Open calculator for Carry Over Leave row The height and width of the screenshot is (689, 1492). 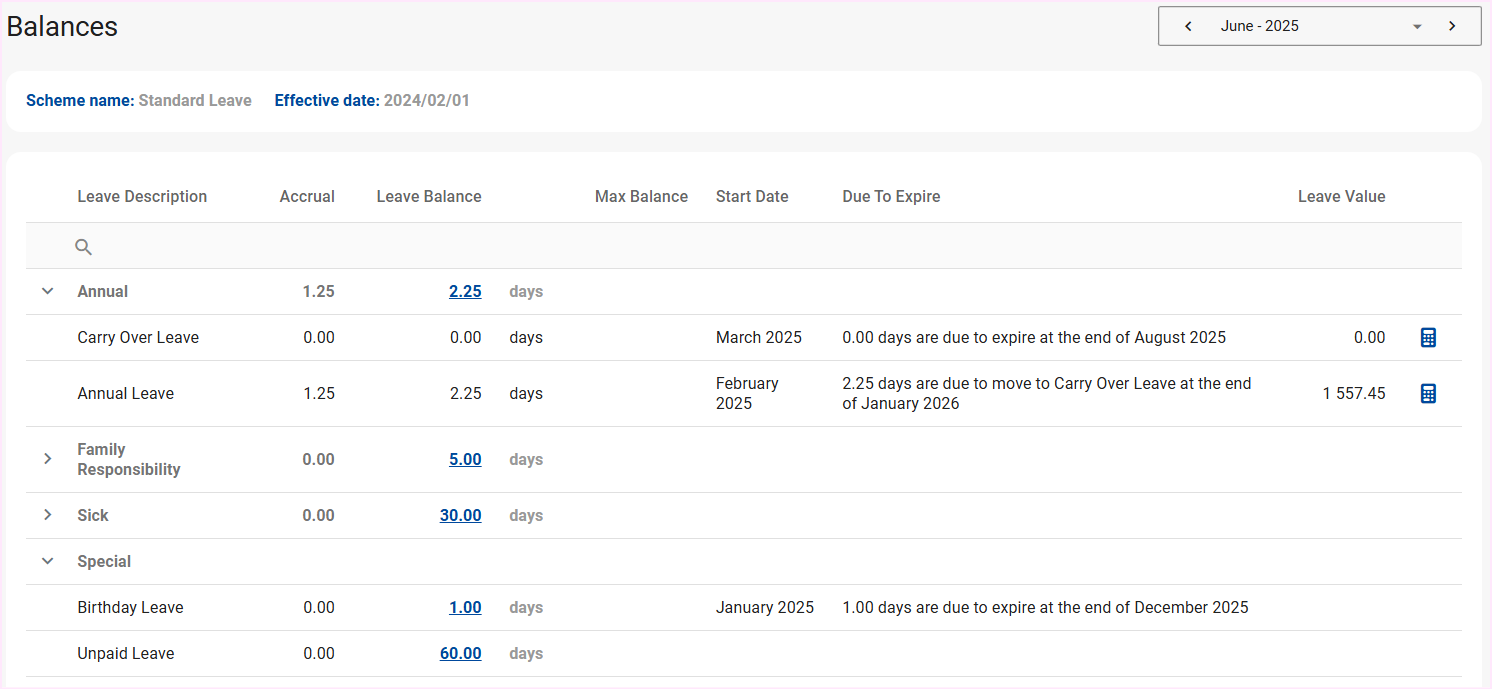pos(1428,338)
